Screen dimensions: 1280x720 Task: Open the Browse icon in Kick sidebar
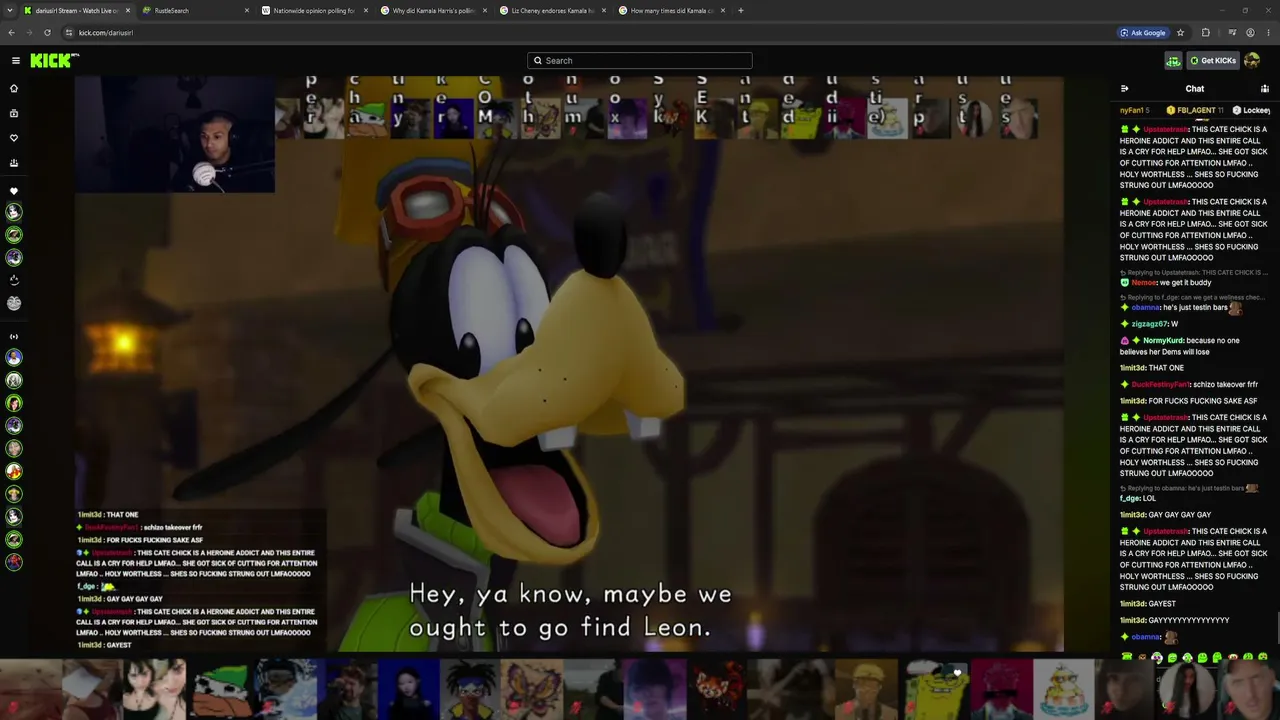tap(14, 113)
